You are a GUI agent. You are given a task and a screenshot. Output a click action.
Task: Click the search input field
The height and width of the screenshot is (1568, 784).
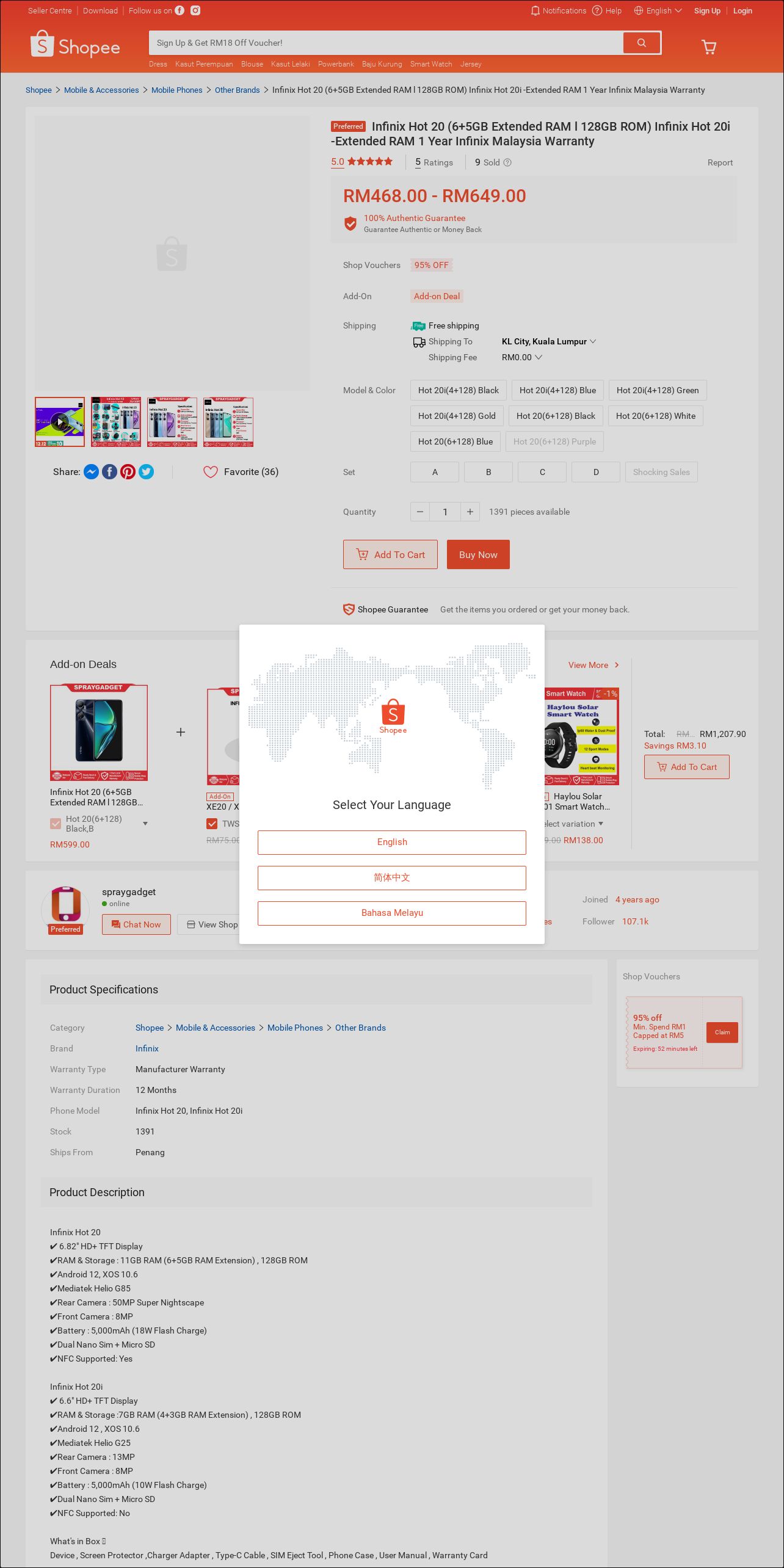[x=386, y=43]
